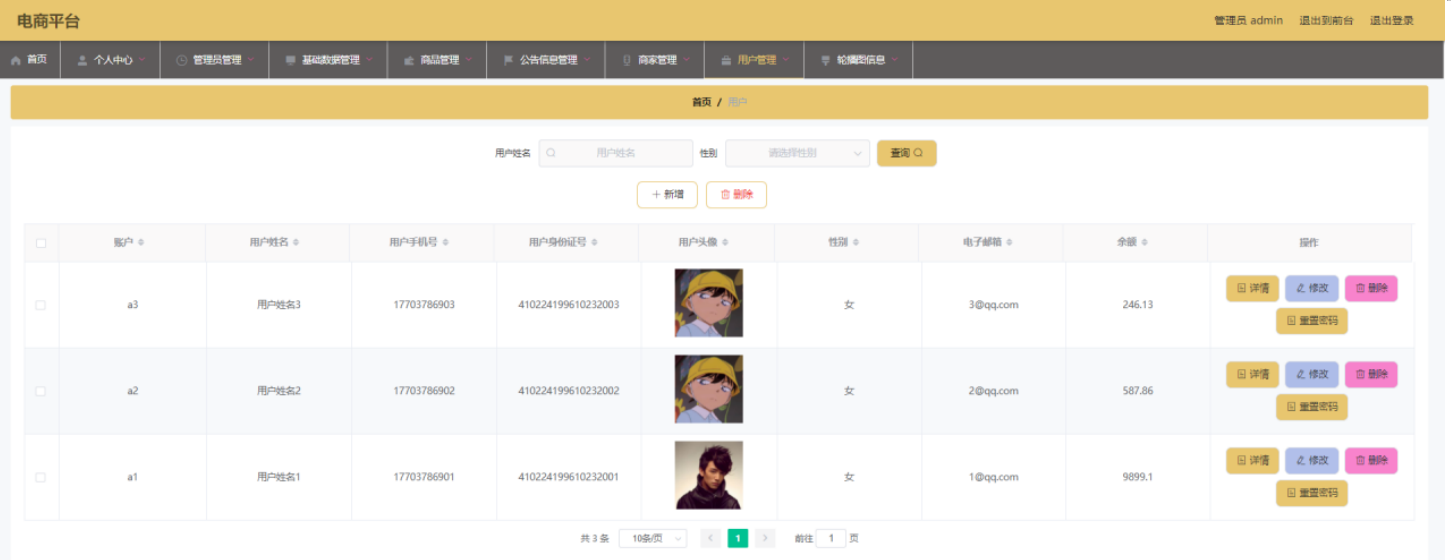Open the 用户管理 menu item
Viewport: 1451px width, 560px height.
(754, 60)
